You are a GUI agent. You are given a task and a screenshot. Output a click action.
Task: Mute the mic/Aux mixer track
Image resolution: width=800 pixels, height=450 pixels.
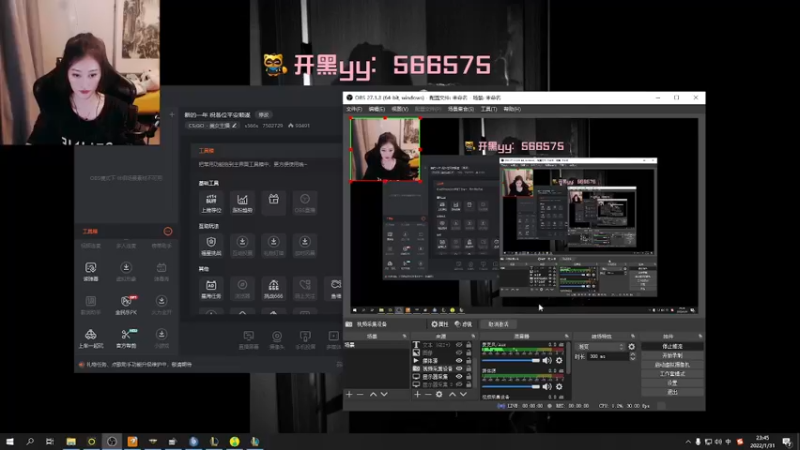pos(547,360)
